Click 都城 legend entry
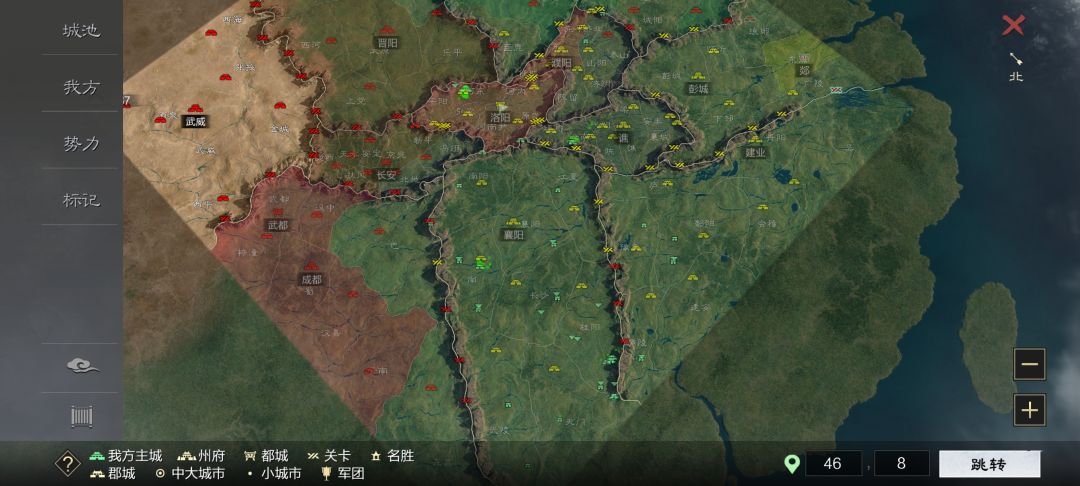This screenshot has width=1080, height=486. 266,456
